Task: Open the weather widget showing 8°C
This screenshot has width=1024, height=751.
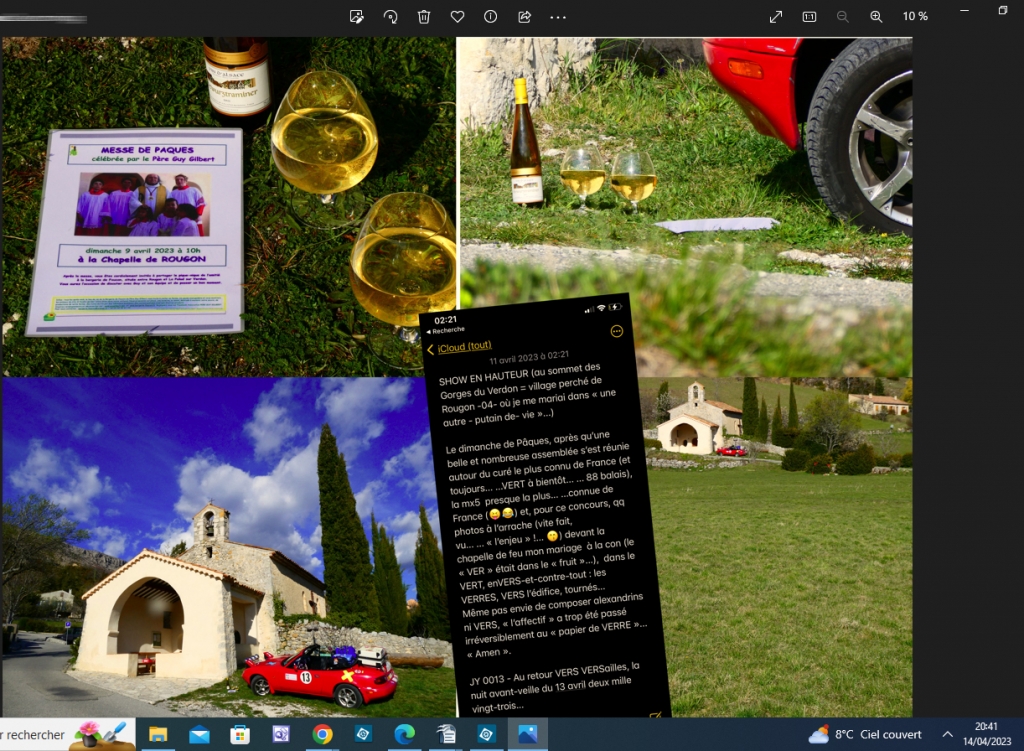Action: (865, 735)
